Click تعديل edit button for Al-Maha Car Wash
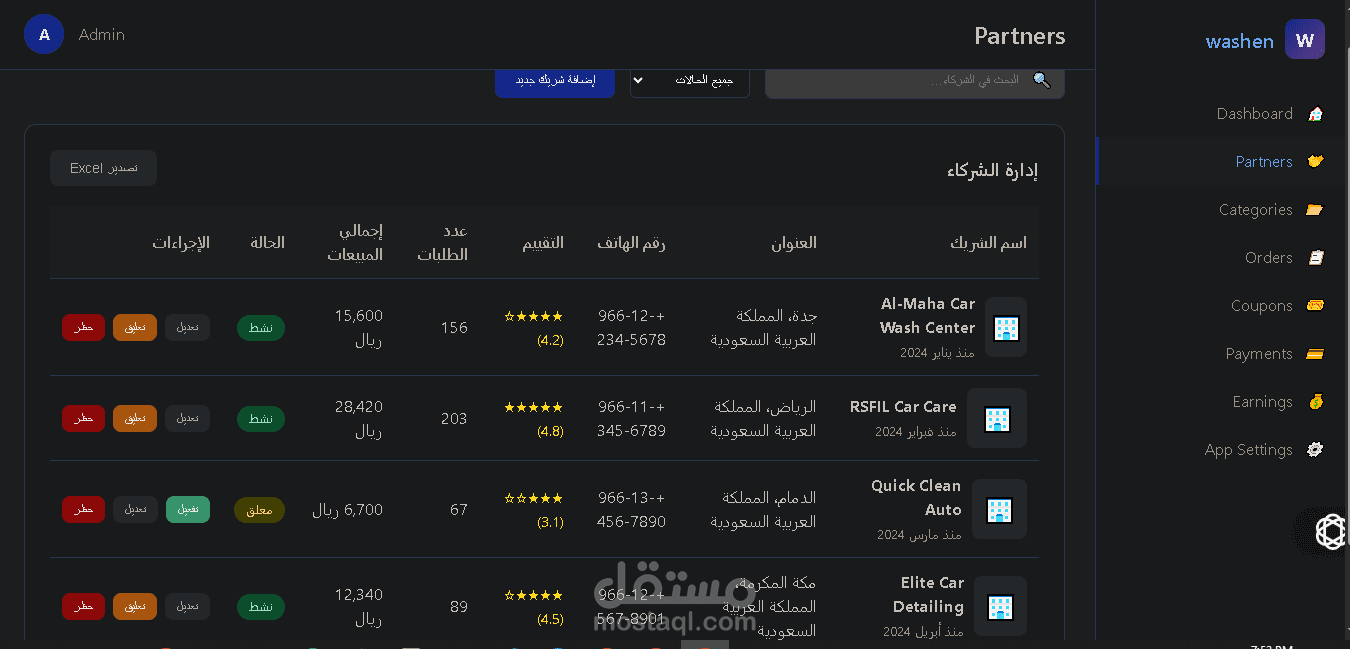Image resolution: width=1350 pixels, height=649 pixels. (x=187, y=327)
